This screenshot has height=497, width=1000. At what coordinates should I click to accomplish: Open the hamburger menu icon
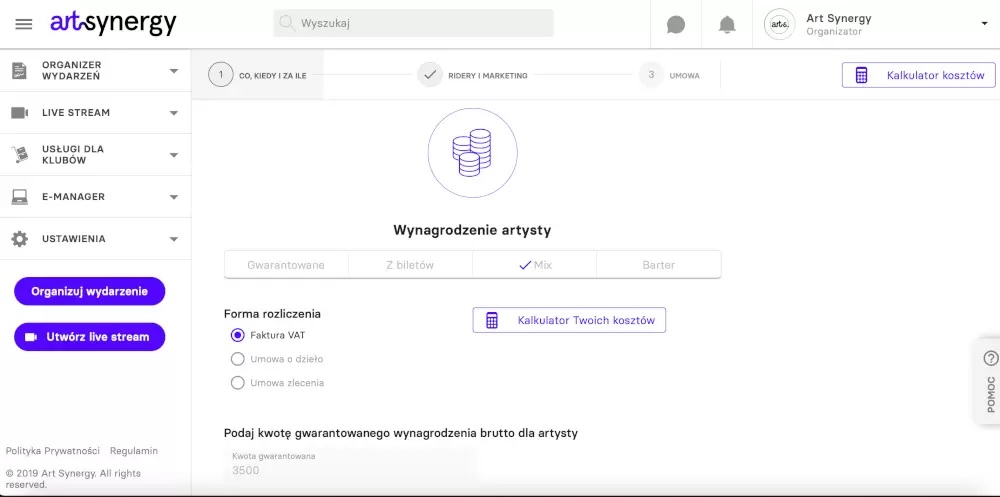(24, 24)
